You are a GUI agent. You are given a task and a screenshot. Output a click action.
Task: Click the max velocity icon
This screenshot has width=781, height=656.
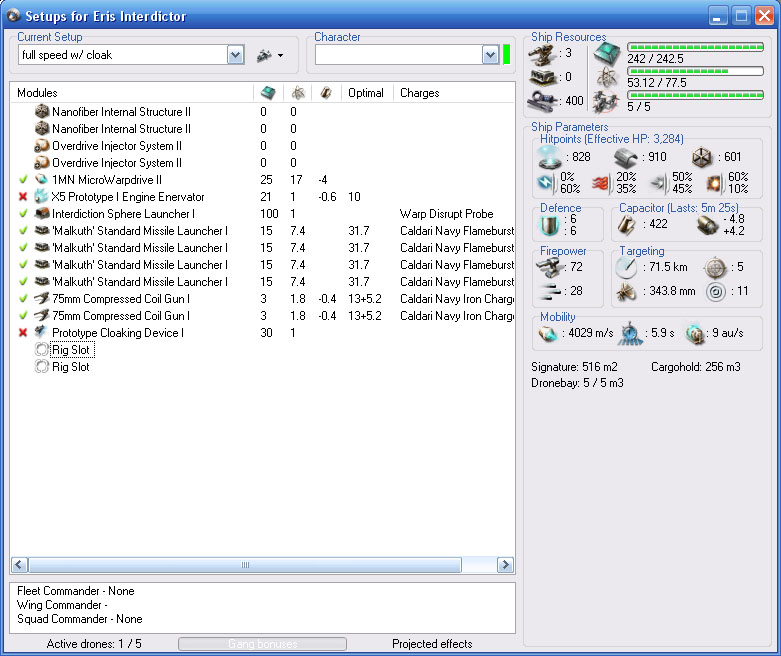click(547, 334)
